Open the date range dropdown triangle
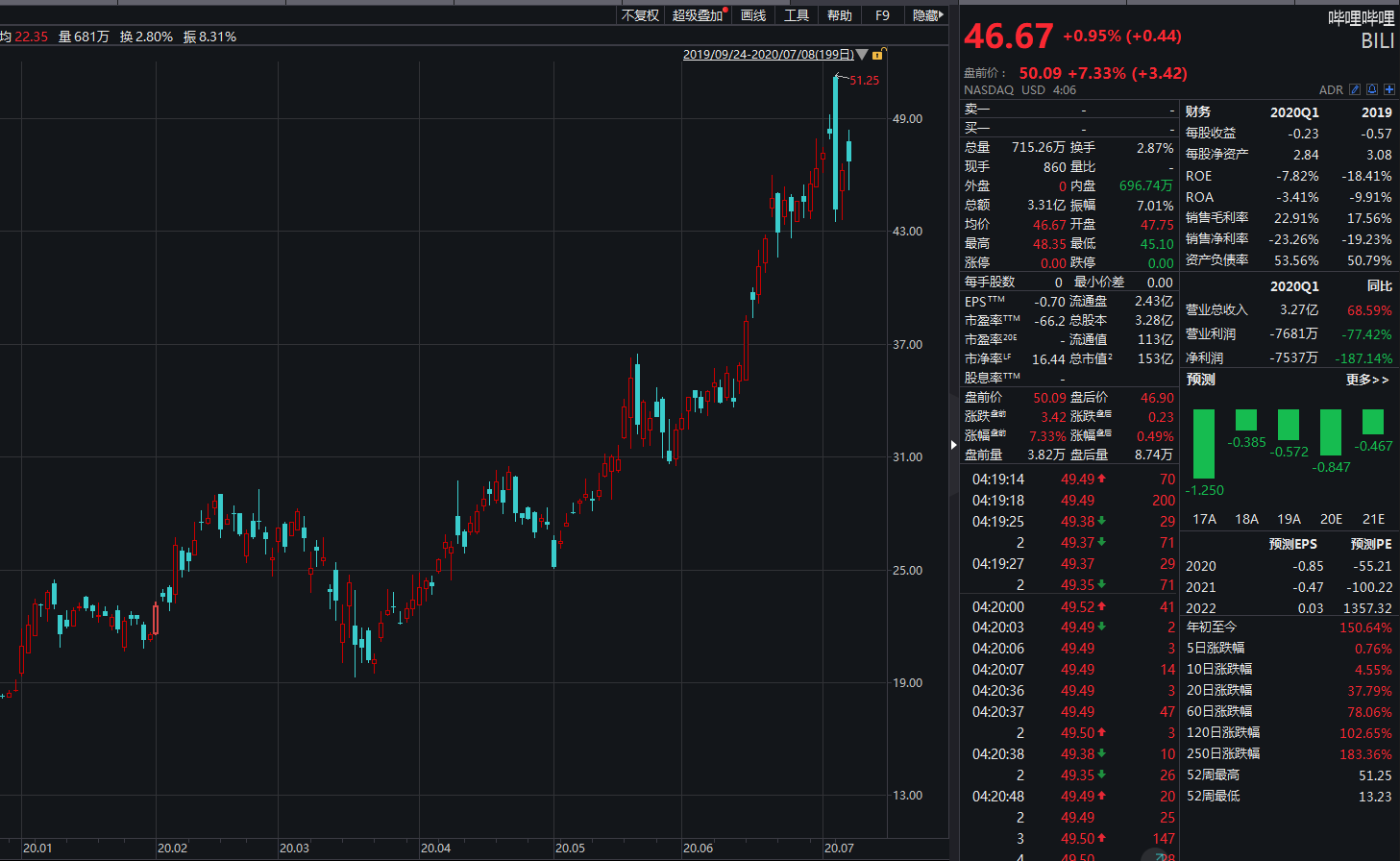1400x861 pixels. point(862,55)
